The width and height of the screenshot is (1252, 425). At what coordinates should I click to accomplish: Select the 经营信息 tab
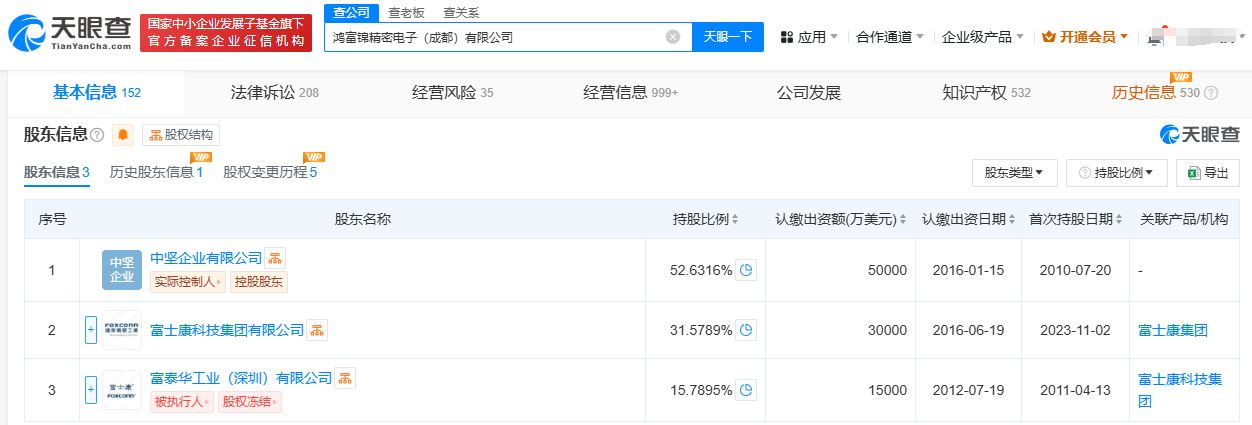tap(630, 93)
